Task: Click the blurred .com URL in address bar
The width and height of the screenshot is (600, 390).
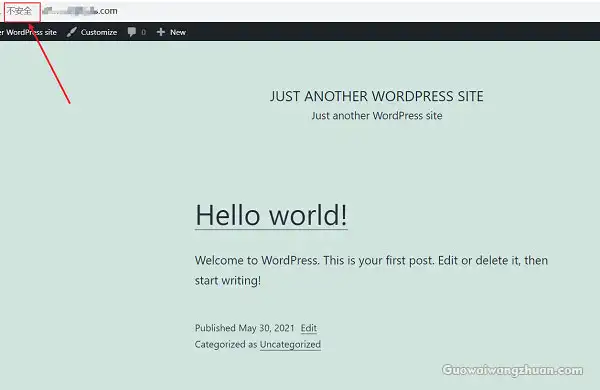Action: (x=80, y=11)
